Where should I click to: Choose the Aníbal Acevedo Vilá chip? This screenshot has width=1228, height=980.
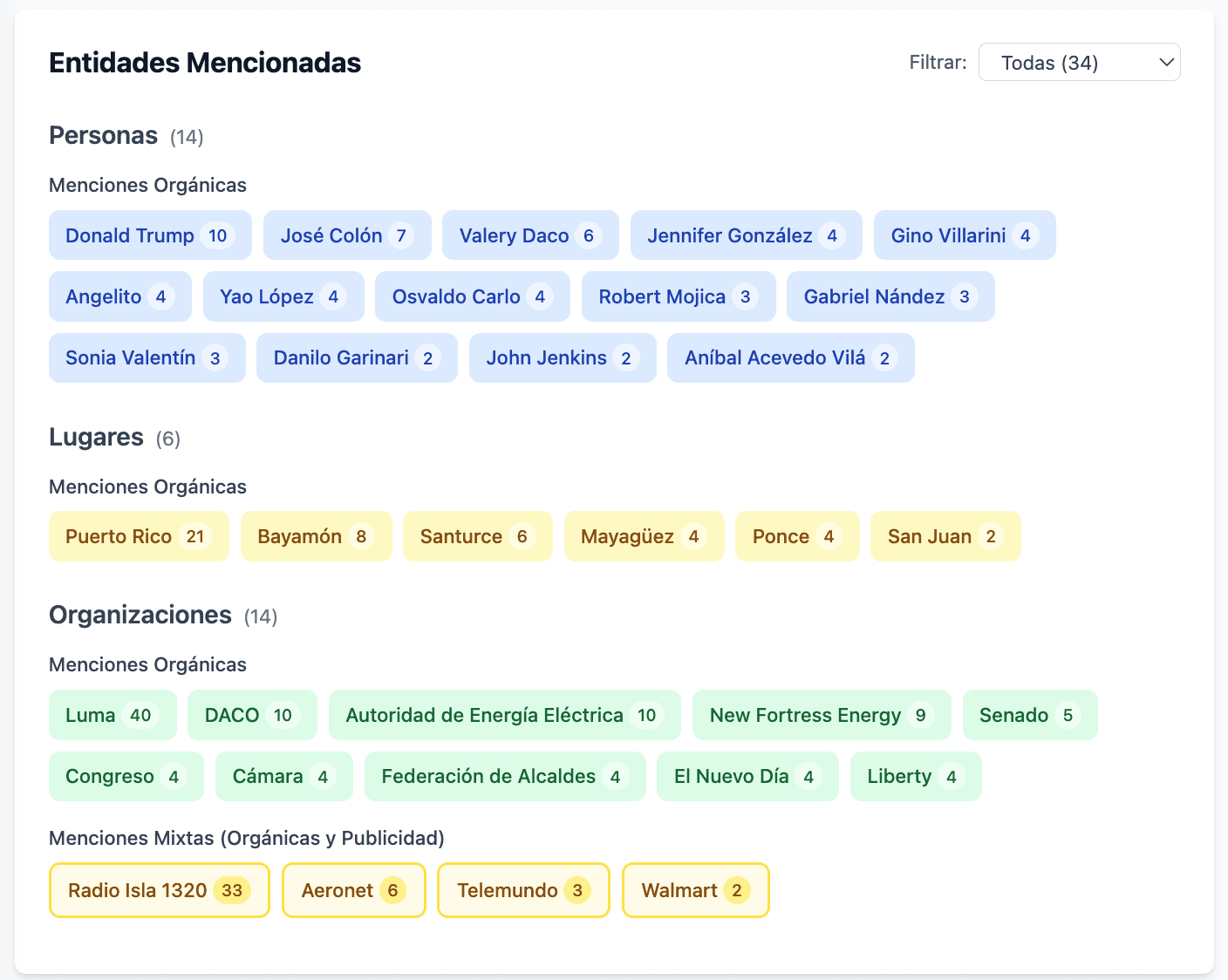click(789, 358)
